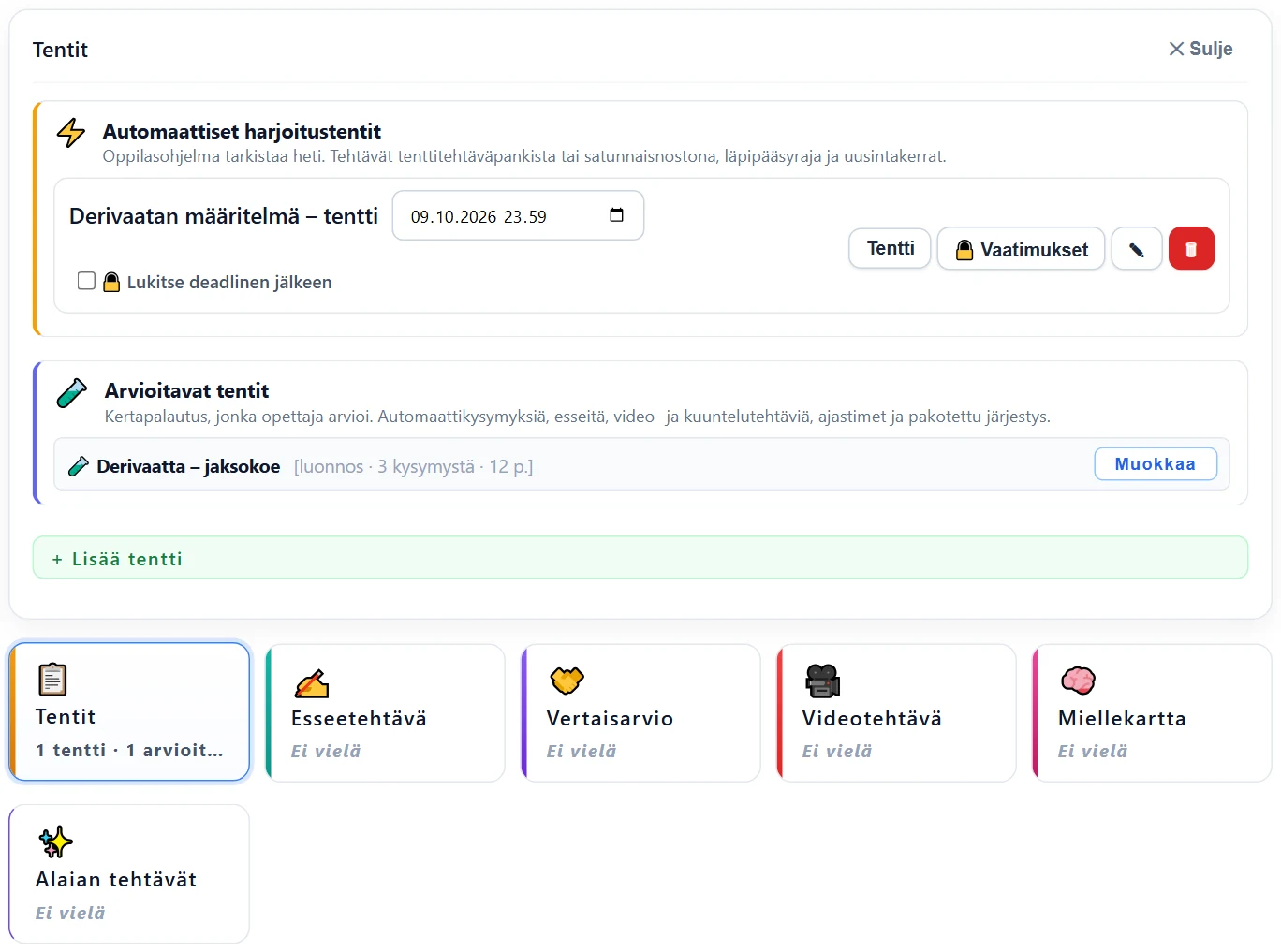This screenshot has height=952, width=1281.
Task: Click the test tube icon next to Derivaatta – jaksokoe
Action: (79, 466)
